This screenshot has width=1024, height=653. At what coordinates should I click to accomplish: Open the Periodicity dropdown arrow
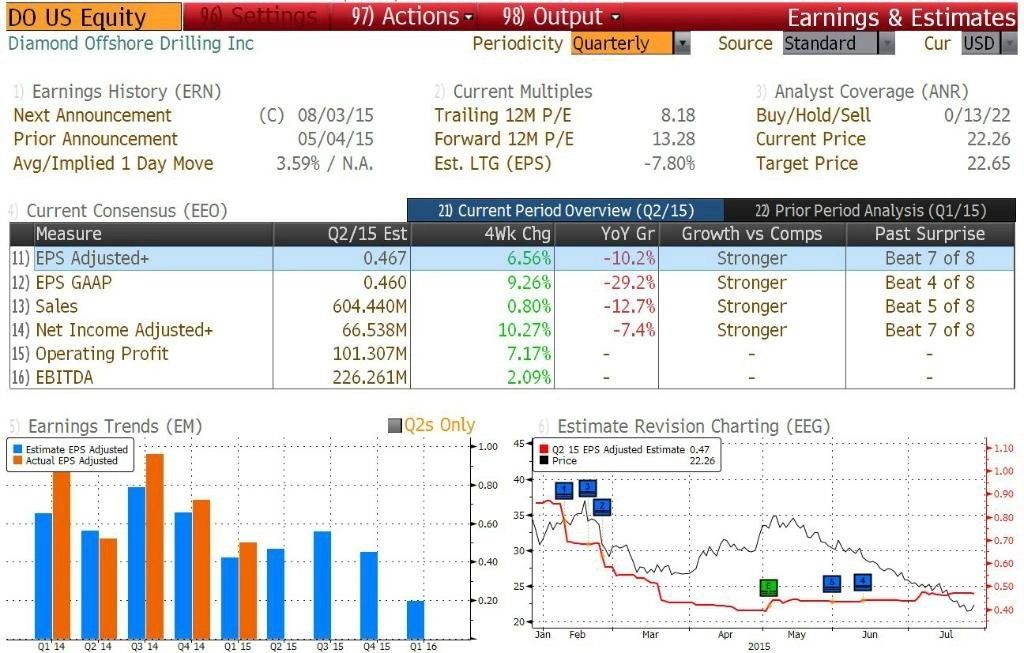point(682,44)
